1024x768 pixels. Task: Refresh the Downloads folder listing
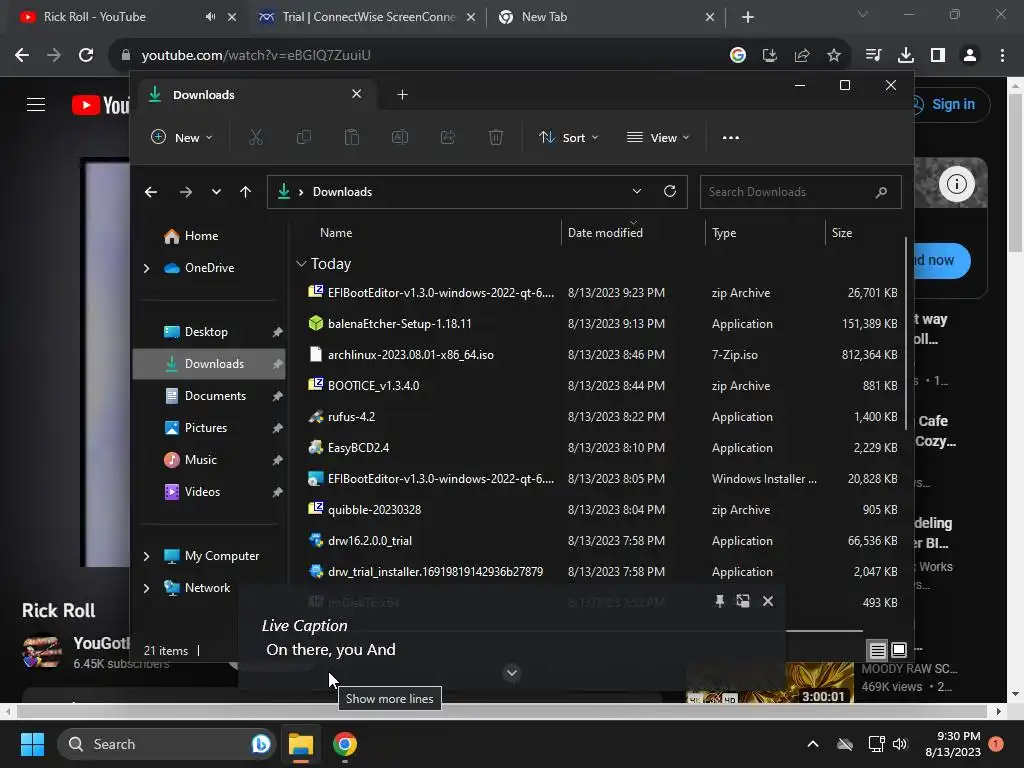[670, 191]
